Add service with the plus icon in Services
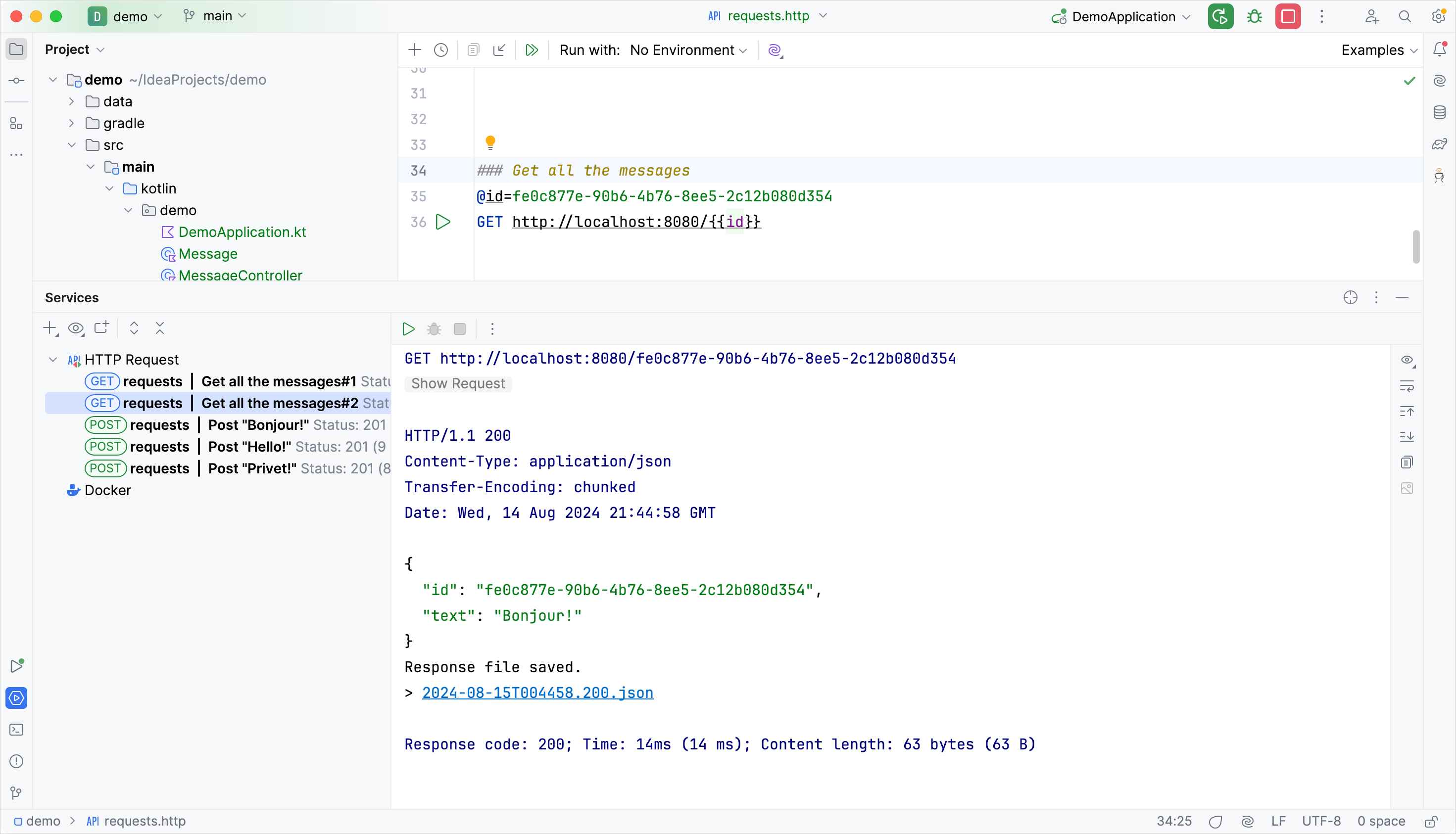 point(50,328)
